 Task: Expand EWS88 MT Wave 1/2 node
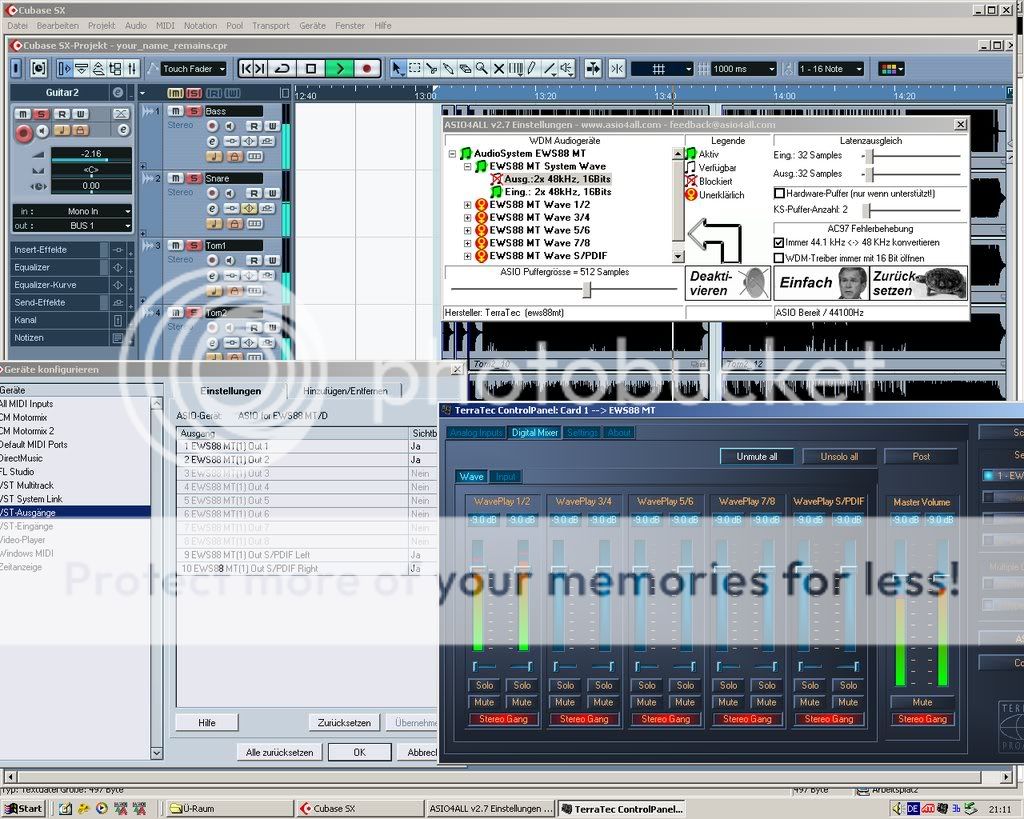(x=468, y=205)
